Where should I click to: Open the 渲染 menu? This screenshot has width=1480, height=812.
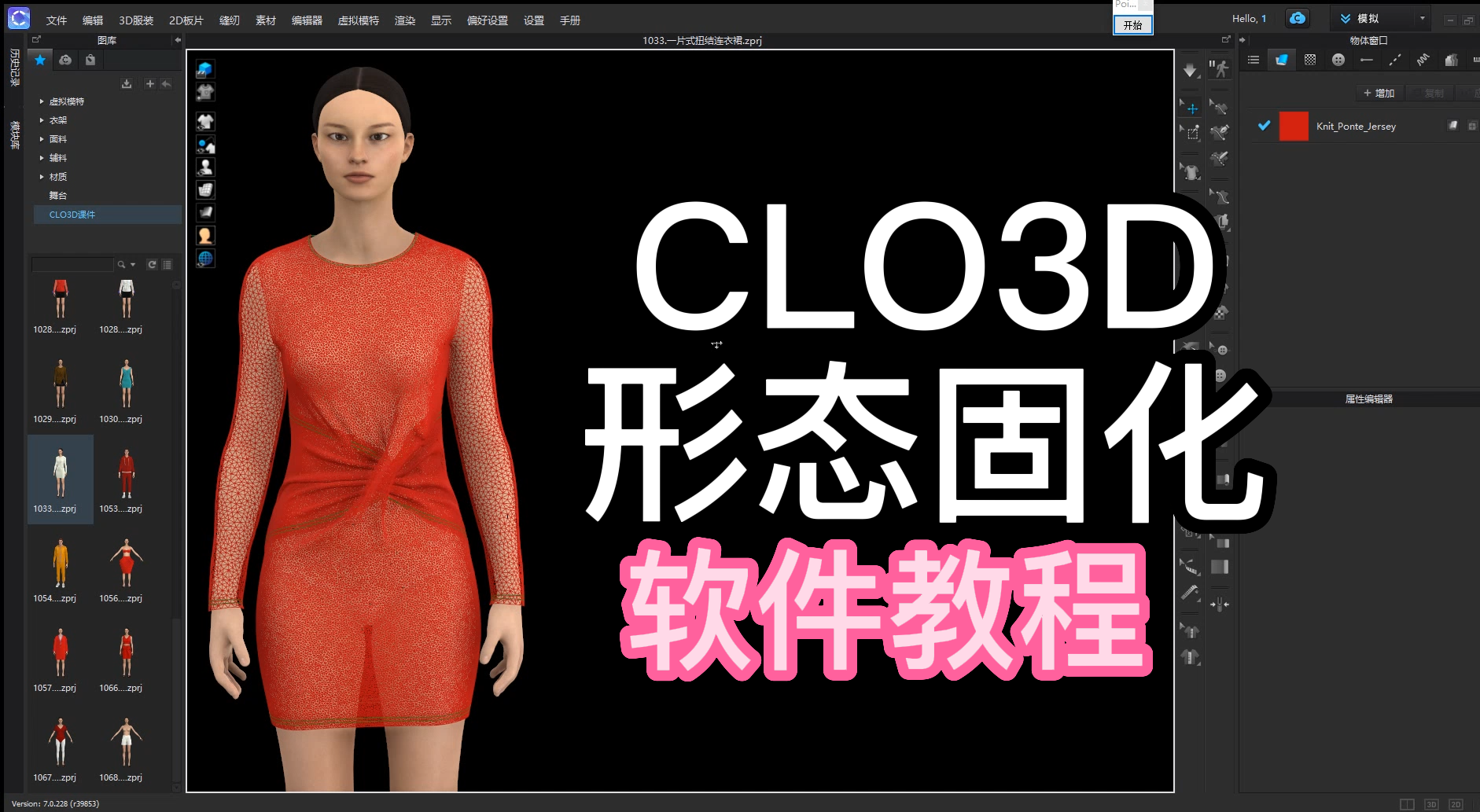(x=405, y=20)
